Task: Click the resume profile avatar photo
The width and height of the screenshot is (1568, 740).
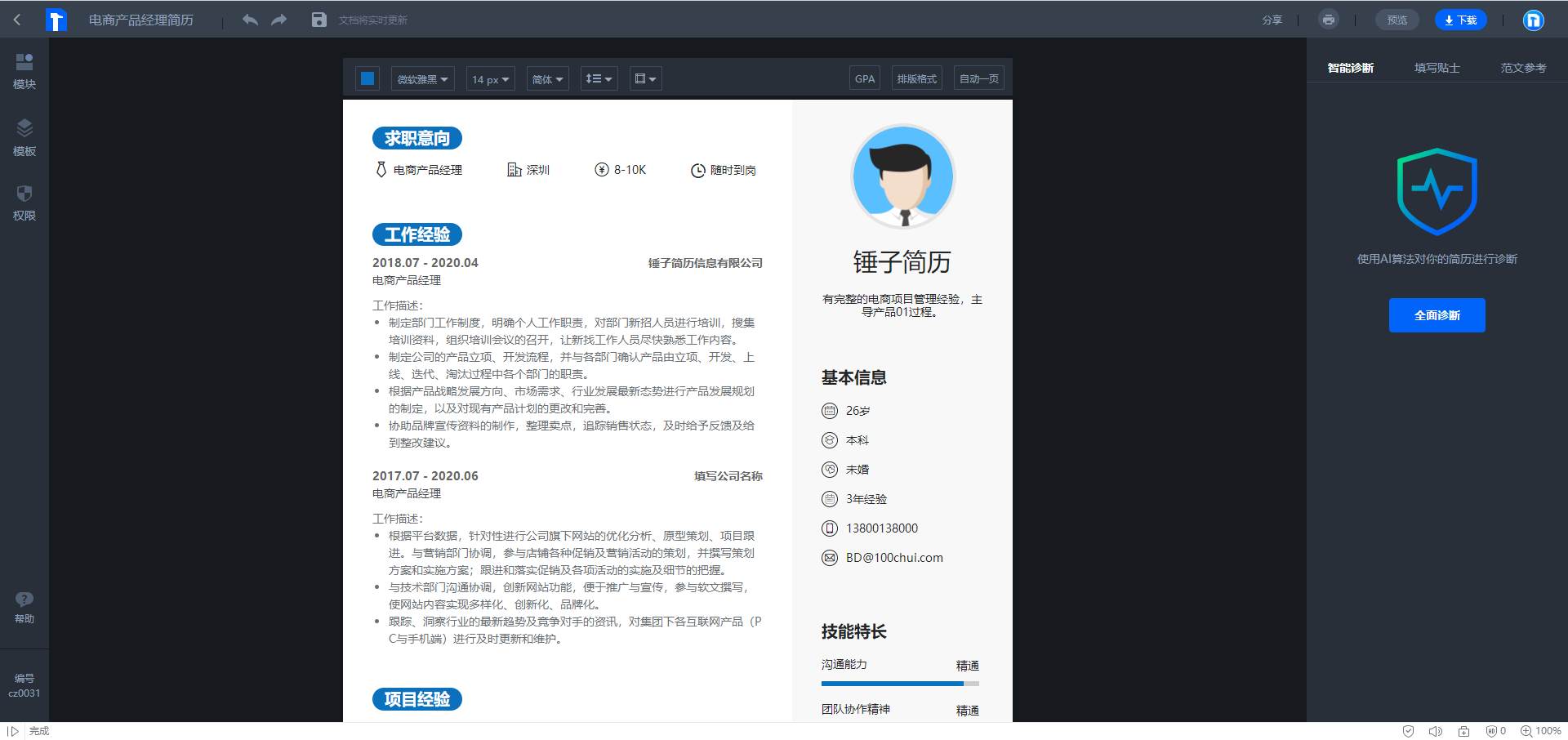Action: (x=903, y=176)
